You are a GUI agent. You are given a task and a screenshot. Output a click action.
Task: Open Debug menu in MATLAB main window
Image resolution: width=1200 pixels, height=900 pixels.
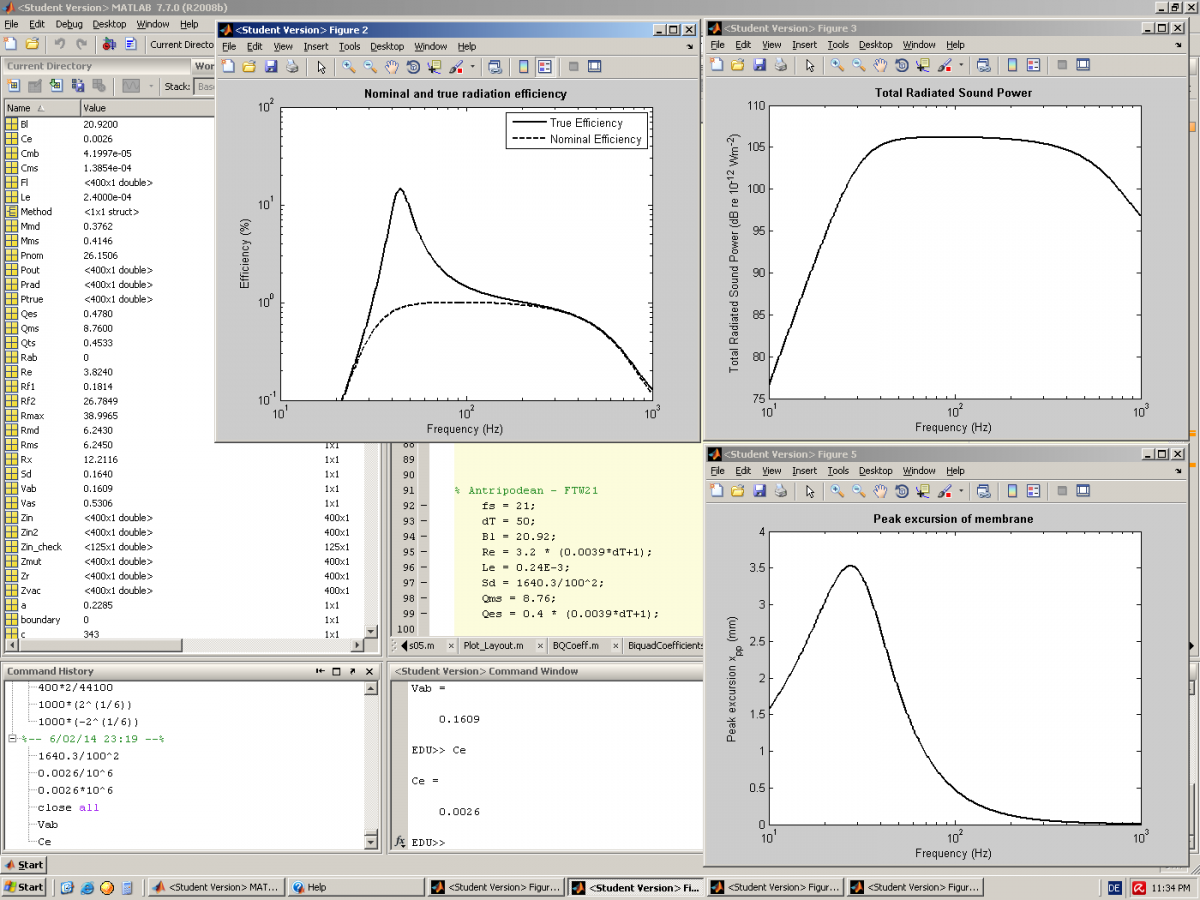(70, 24)
